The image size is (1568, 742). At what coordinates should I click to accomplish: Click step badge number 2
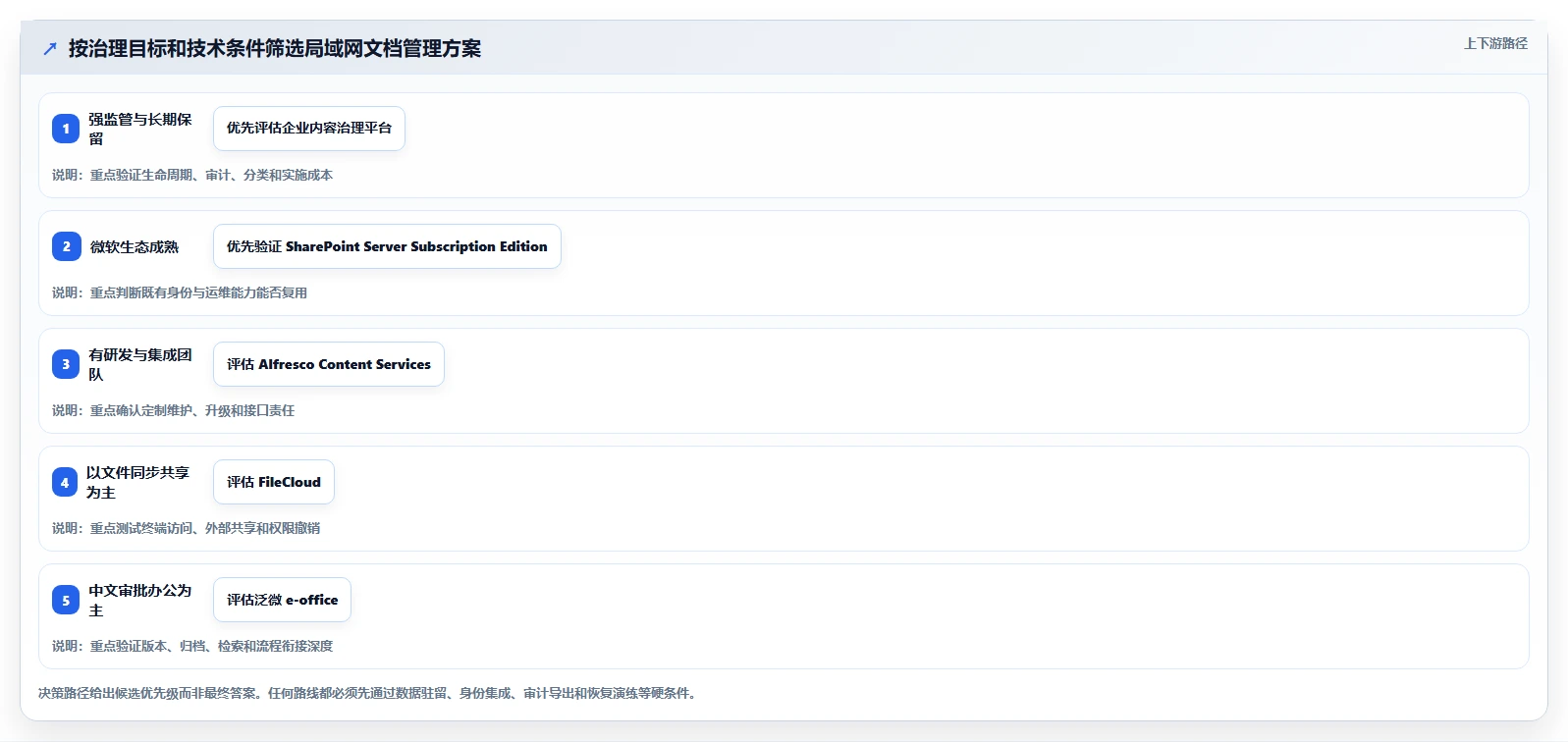(x=66, y=246)
